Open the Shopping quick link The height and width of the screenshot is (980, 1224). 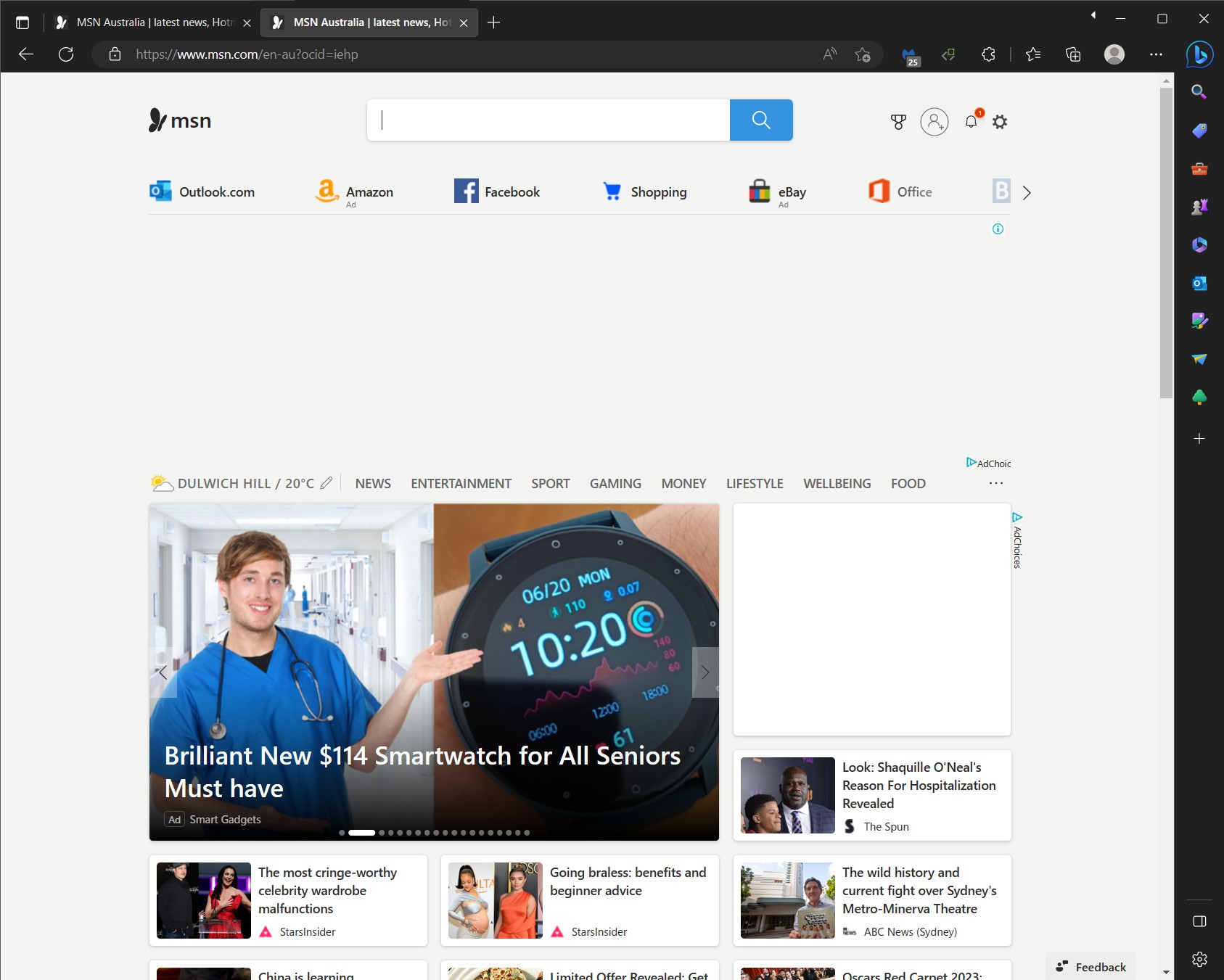click(644, 192)
